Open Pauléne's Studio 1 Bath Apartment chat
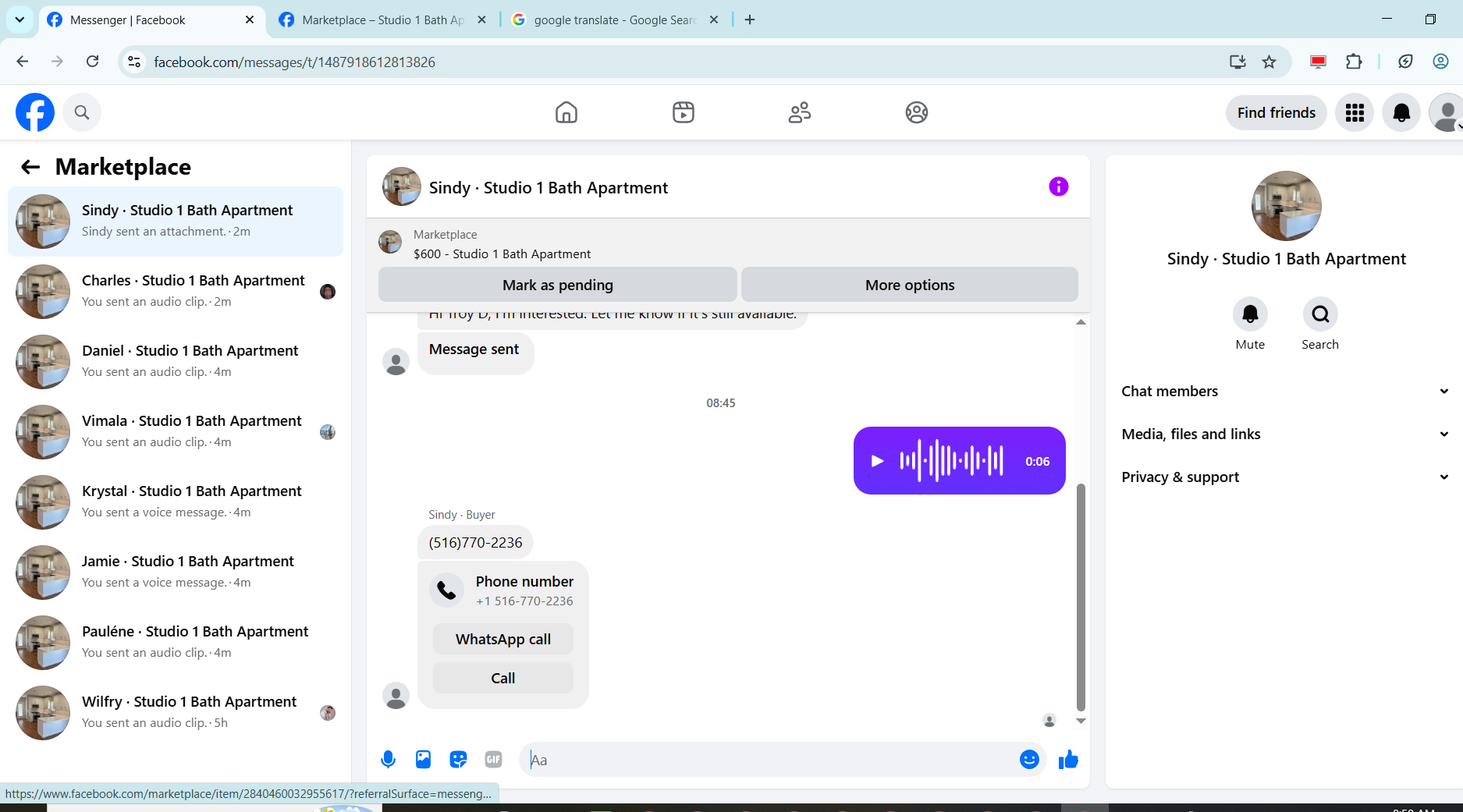Screen dimensions: 1463x812 (x=176, y=642)
